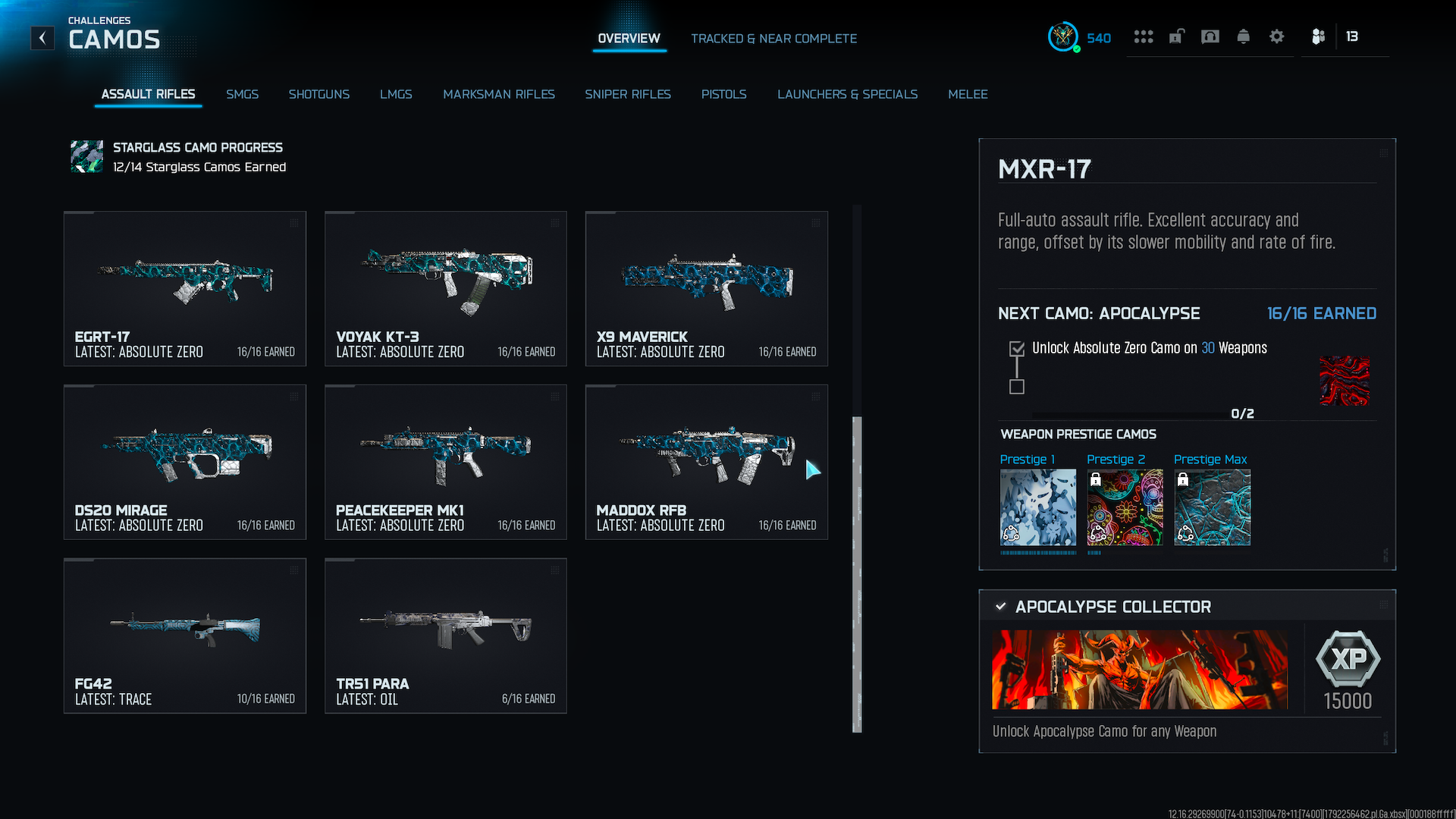This screenshot has width=1456, height=819.
Task: Select the LMGs category tab
Action: coord(396,94)
